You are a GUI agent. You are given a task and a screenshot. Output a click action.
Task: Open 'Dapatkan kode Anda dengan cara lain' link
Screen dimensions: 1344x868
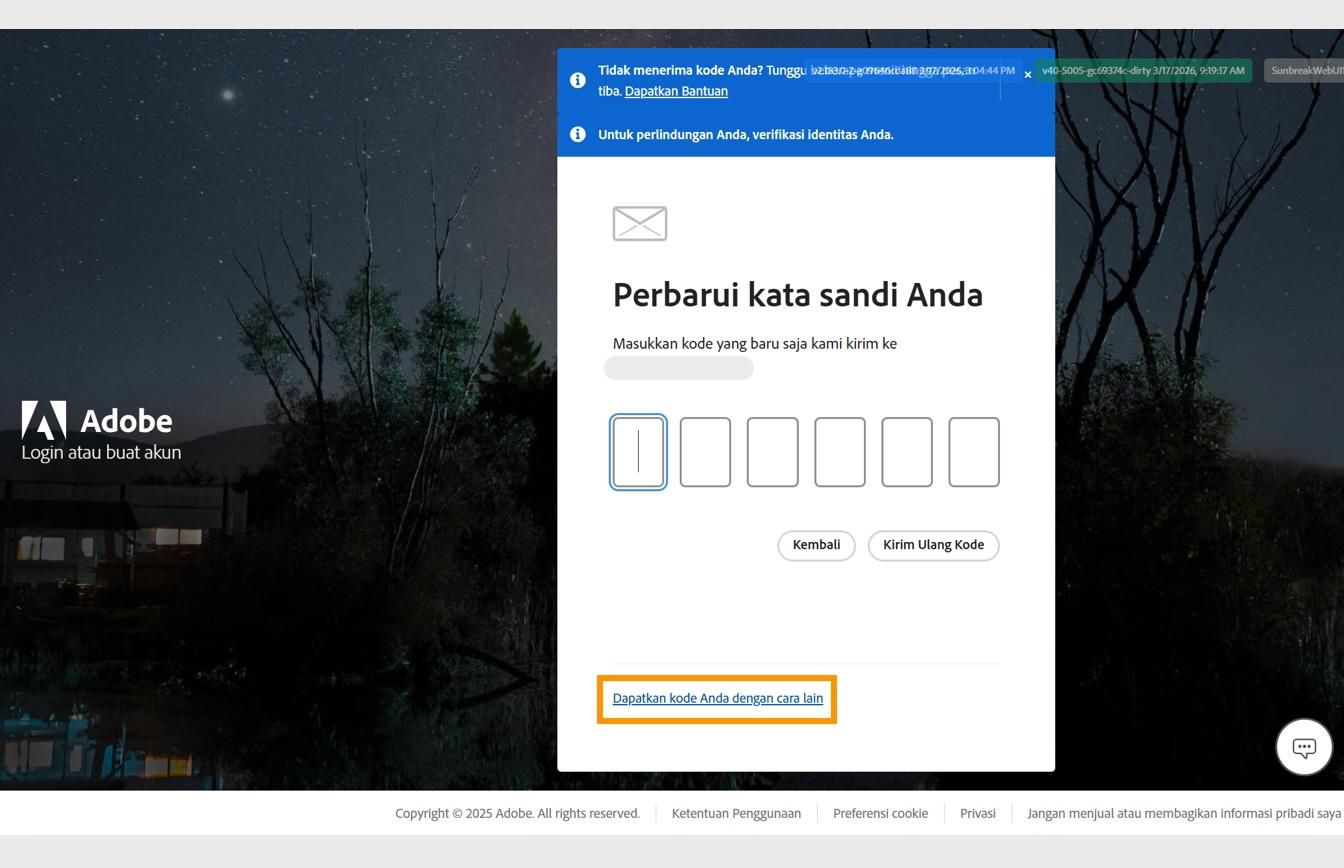tap(718, 698)
